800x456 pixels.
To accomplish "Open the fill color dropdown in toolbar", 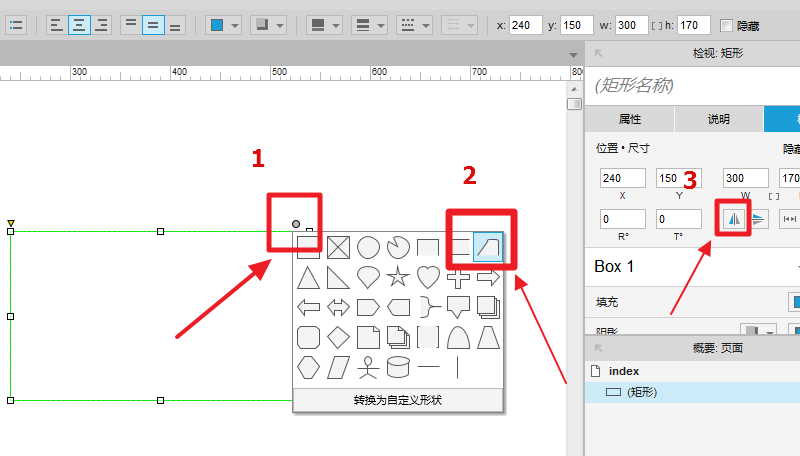I will point(223,24).
